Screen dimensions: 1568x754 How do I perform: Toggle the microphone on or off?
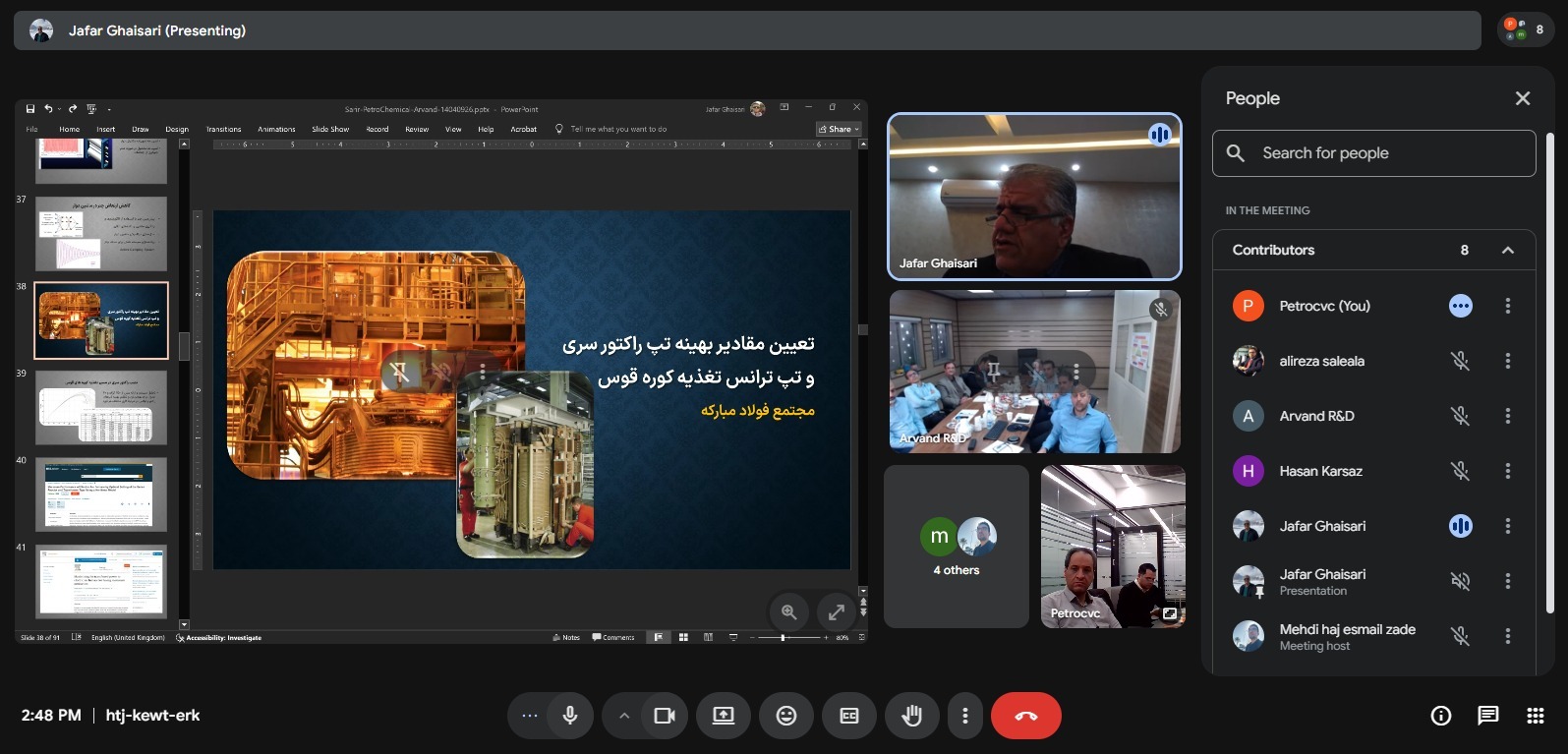pyautogui.click(x=569, y=716)
